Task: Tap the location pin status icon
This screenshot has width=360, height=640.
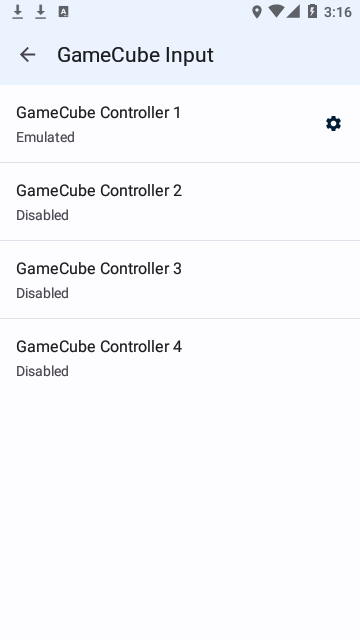Action: [257, 12]
